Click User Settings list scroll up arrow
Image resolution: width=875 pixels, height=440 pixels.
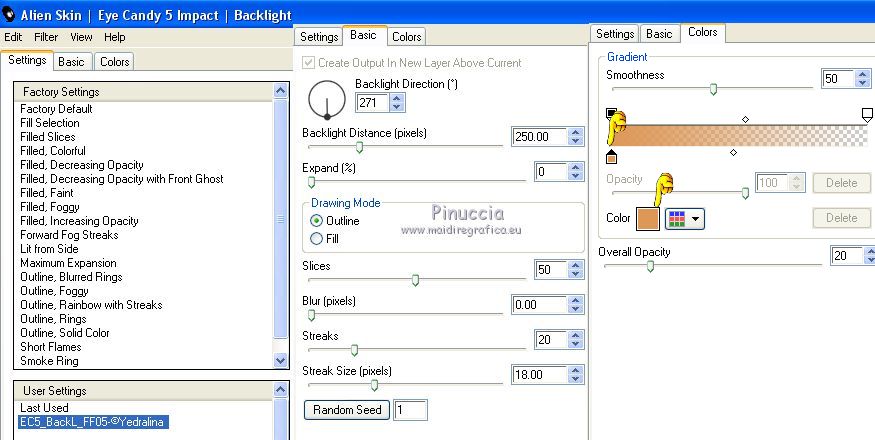tap(281, 389)
